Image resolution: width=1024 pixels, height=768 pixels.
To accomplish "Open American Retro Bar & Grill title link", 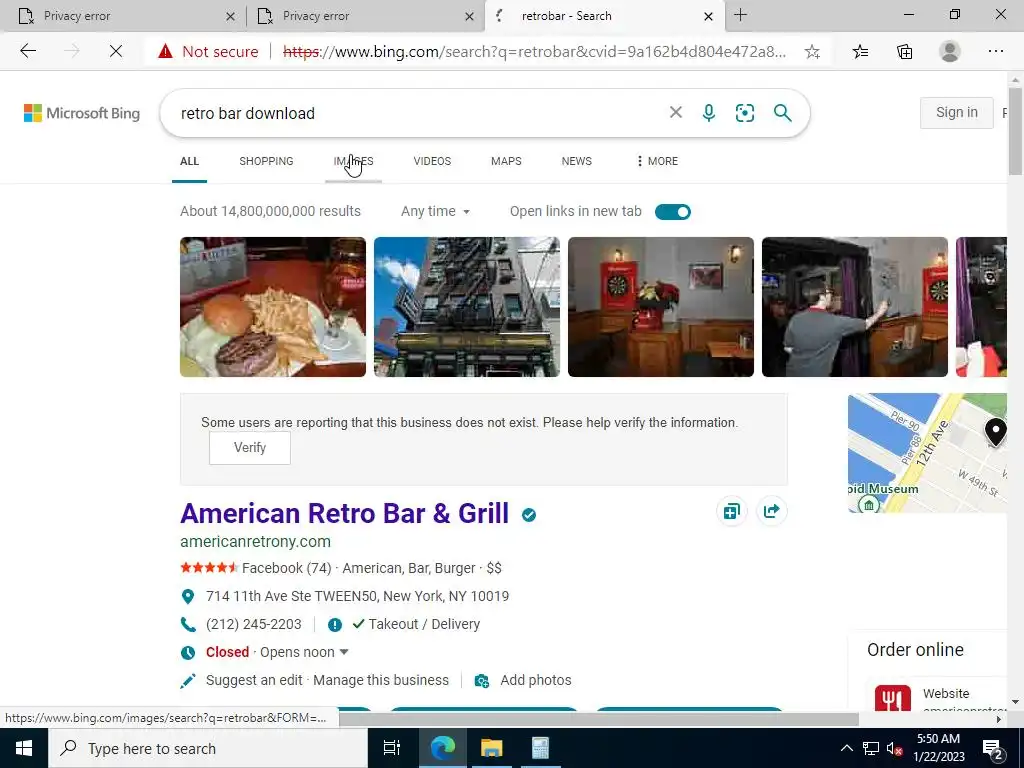I will click(x=344, y=513).
